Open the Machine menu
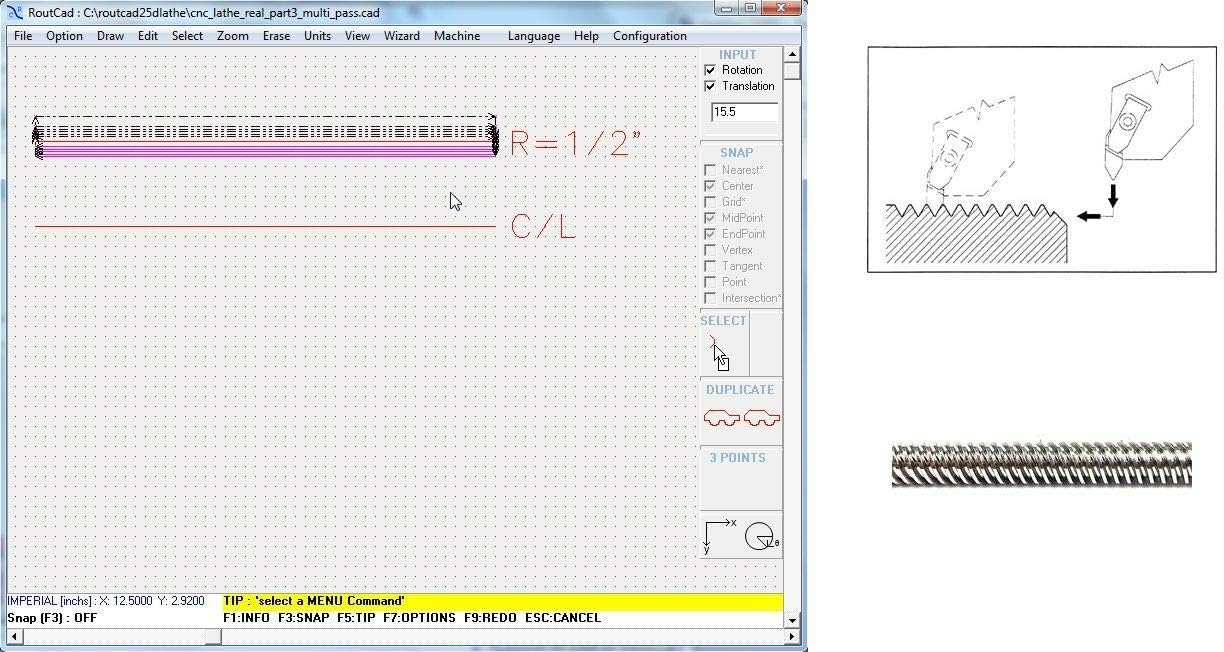This screenshot has width=1224, height=652. click(457, 36)
